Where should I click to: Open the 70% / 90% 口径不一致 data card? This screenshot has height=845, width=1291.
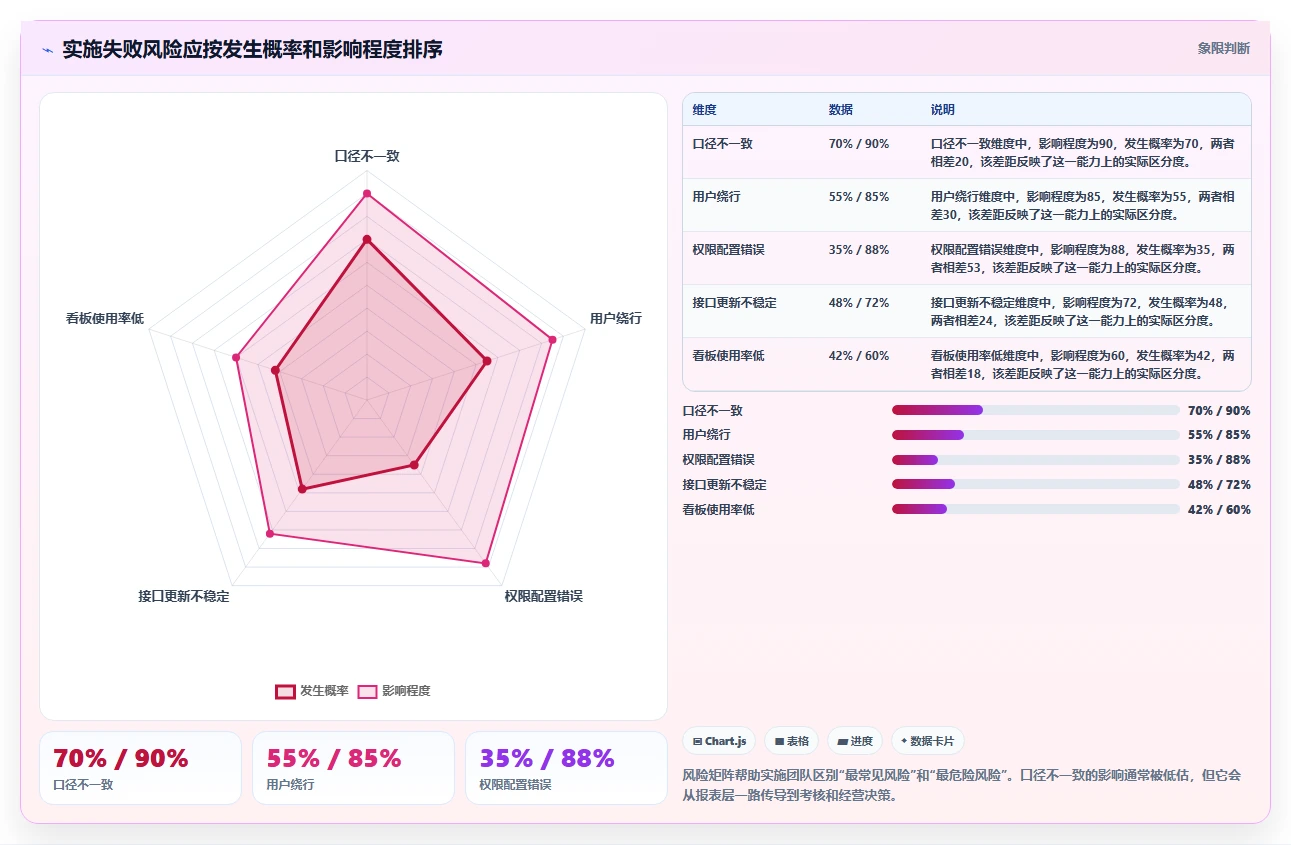(140, 768)
